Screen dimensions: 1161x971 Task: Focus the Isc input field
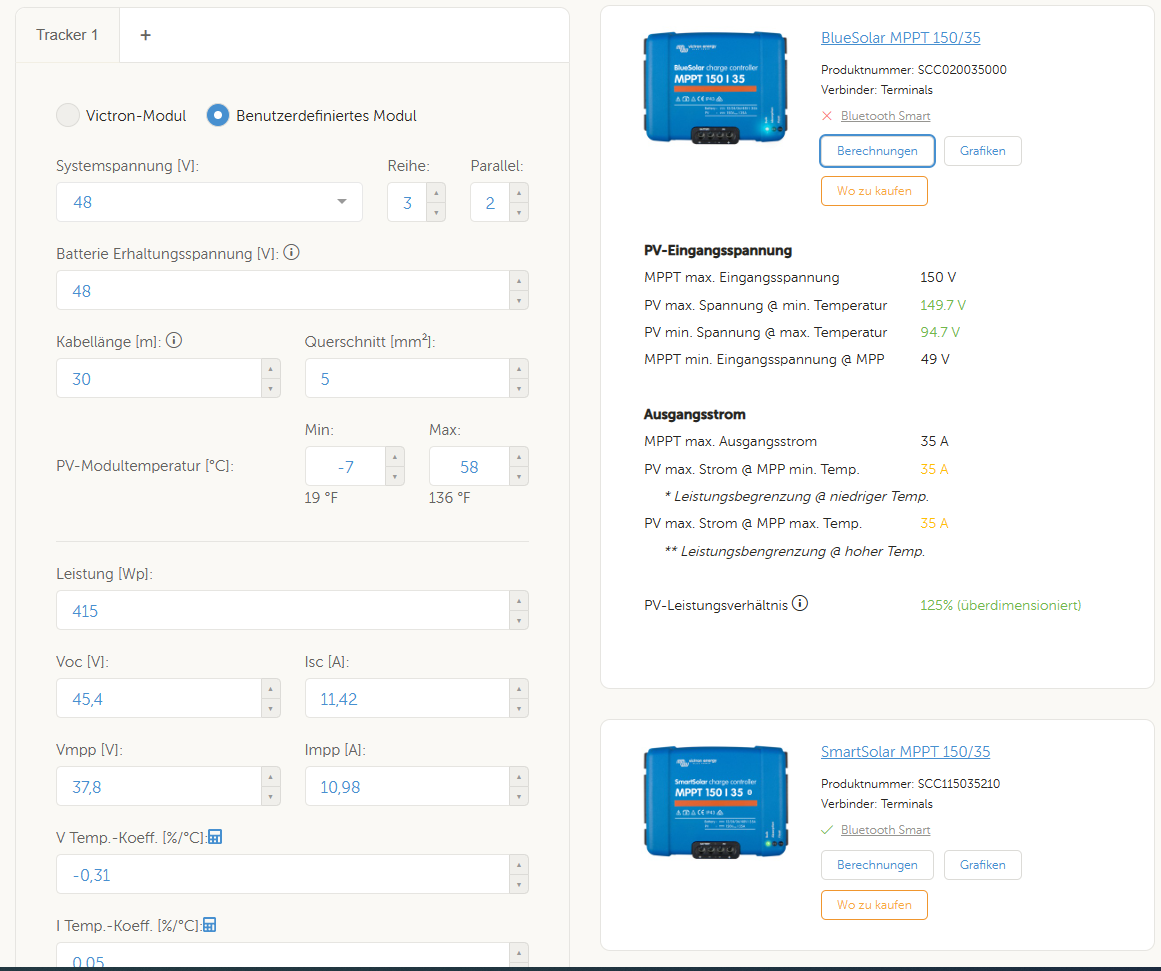pyautogui.click(x=408, y=698)
